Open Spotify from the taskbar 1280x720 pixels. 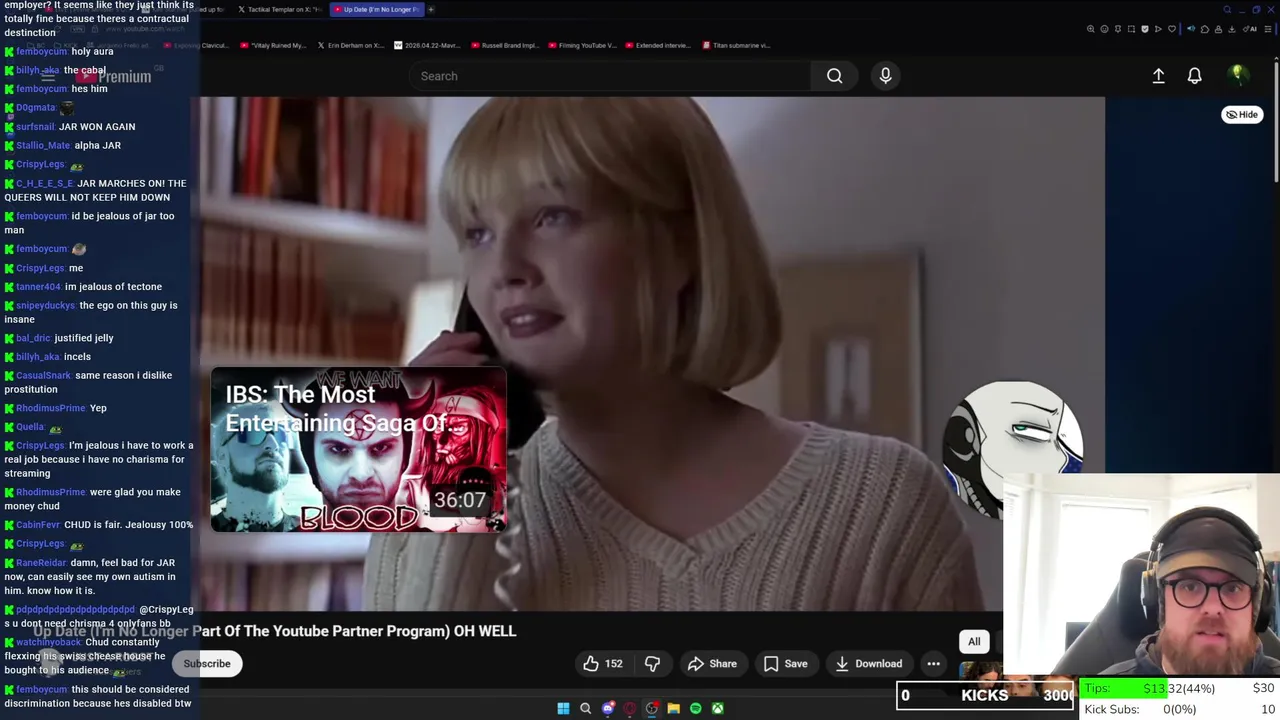(x=695, y=708)
